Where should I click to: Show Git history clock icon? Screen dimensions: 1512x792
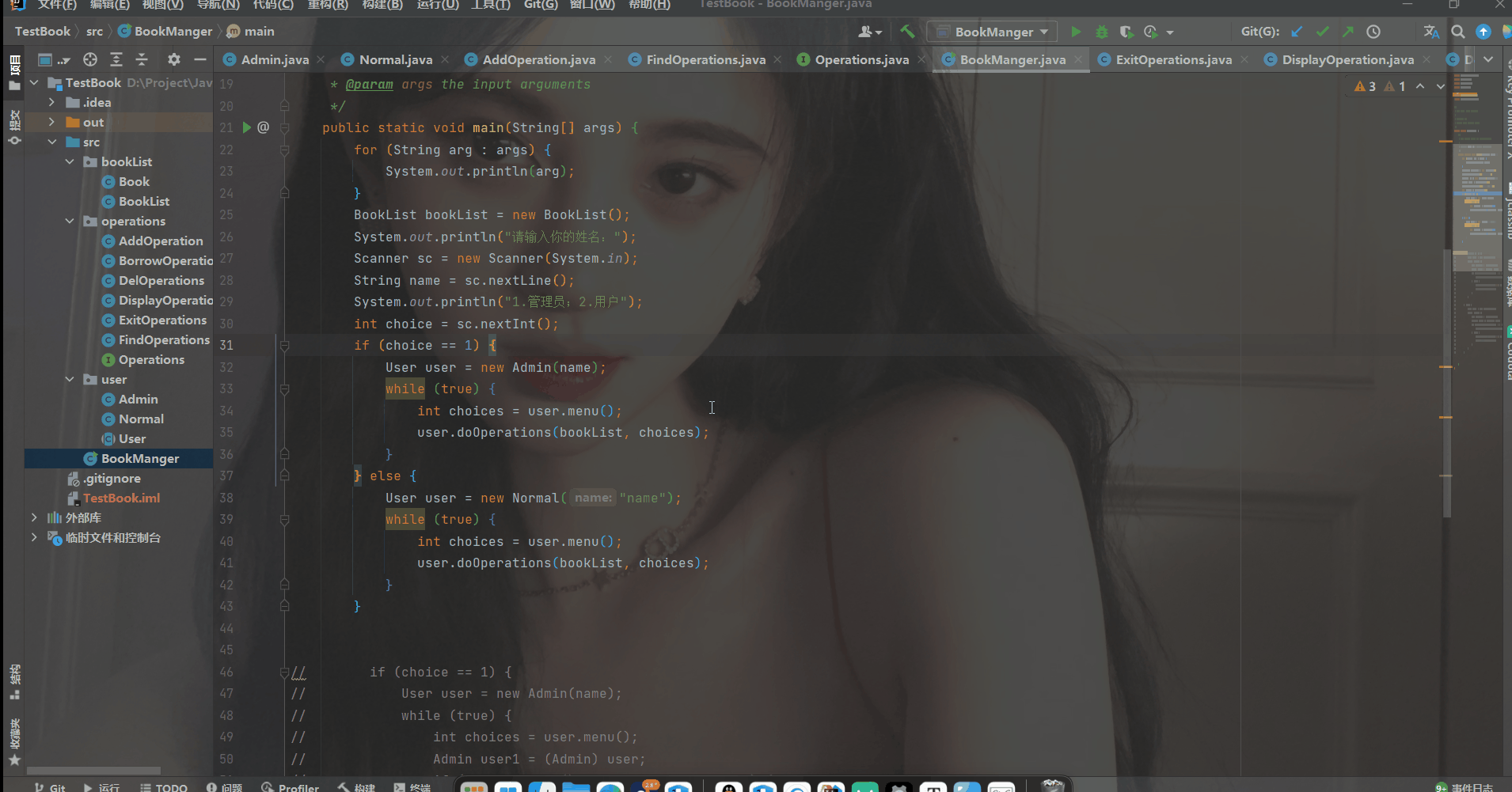1373,32
